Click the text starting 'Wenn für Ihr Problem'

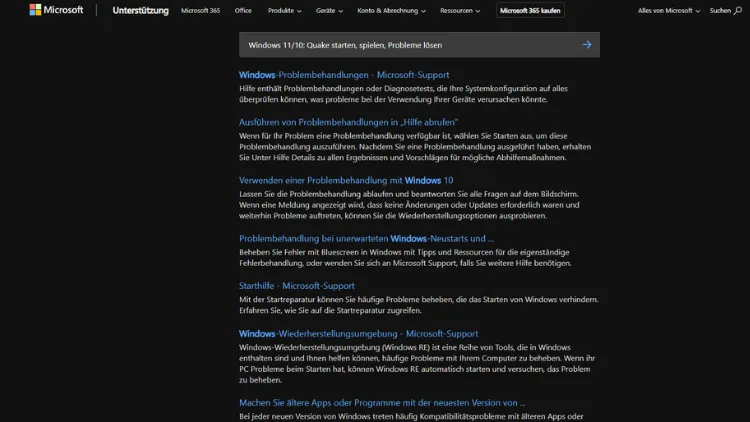pyautogui.click(x=415, y=146)
